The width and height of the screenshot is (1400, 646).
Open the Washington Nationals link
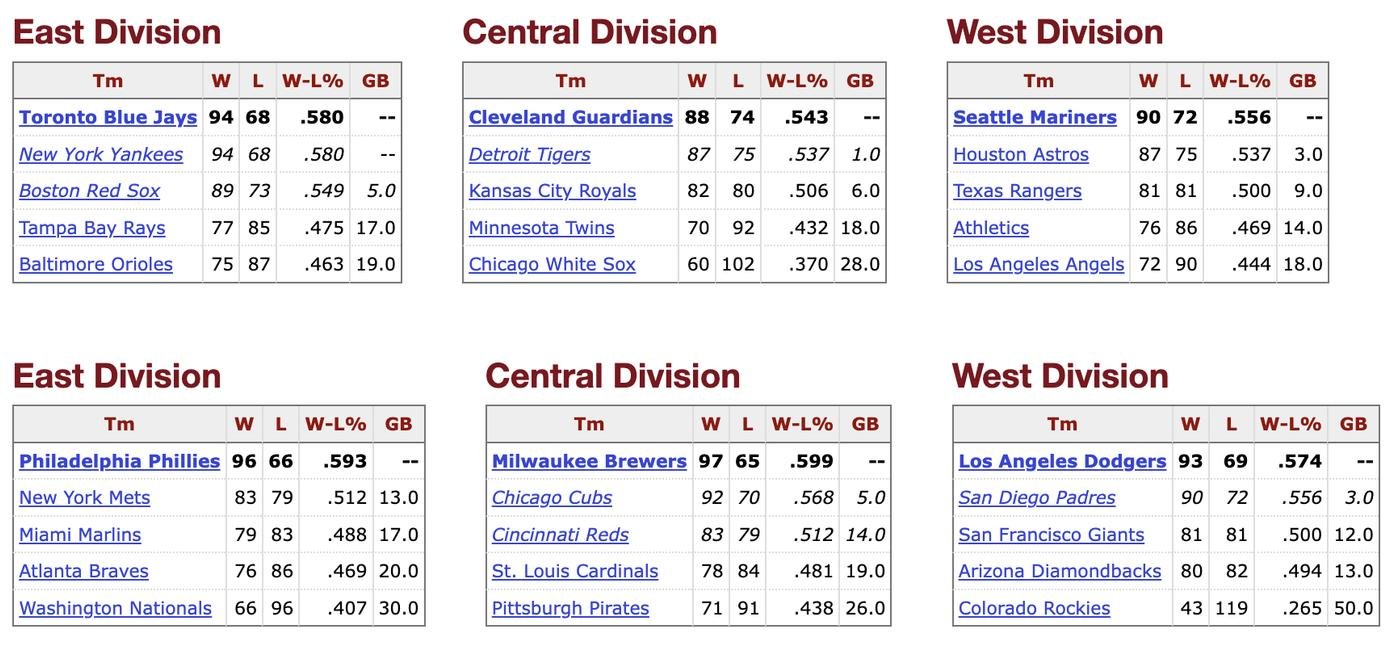115,608
